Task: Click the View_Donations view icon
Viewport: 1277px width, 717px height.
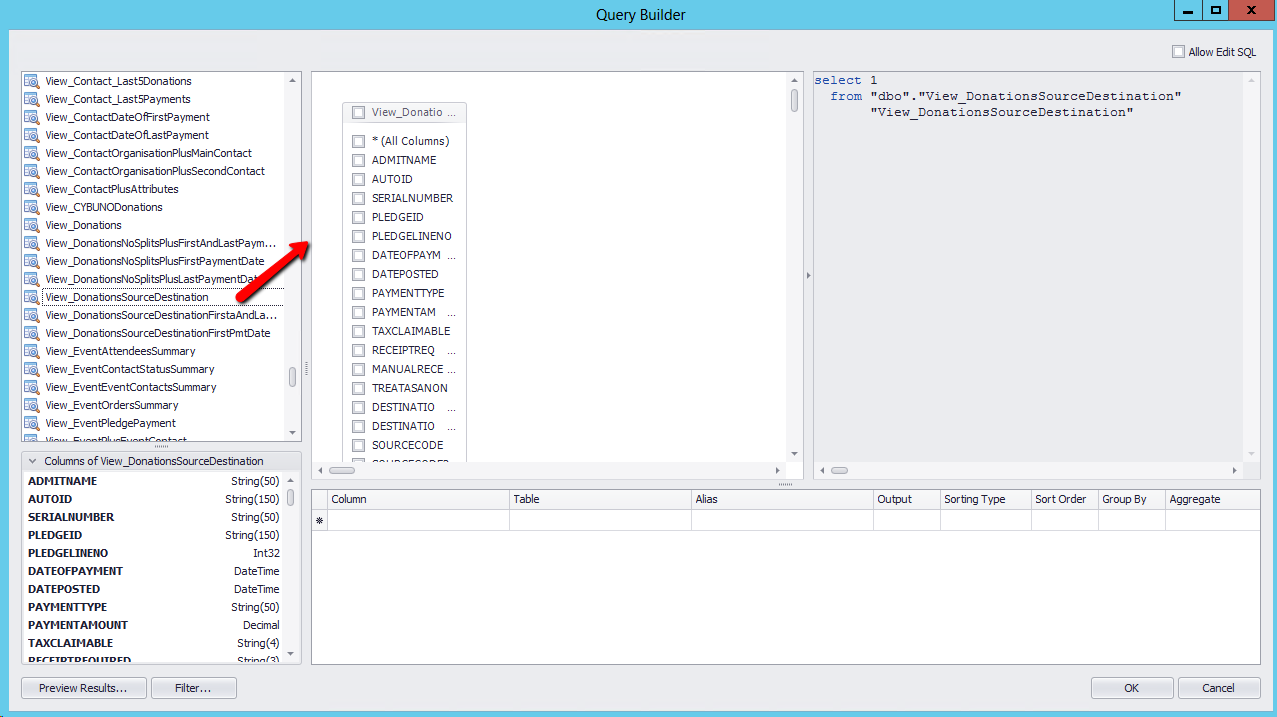Action: tap(31, 225)
